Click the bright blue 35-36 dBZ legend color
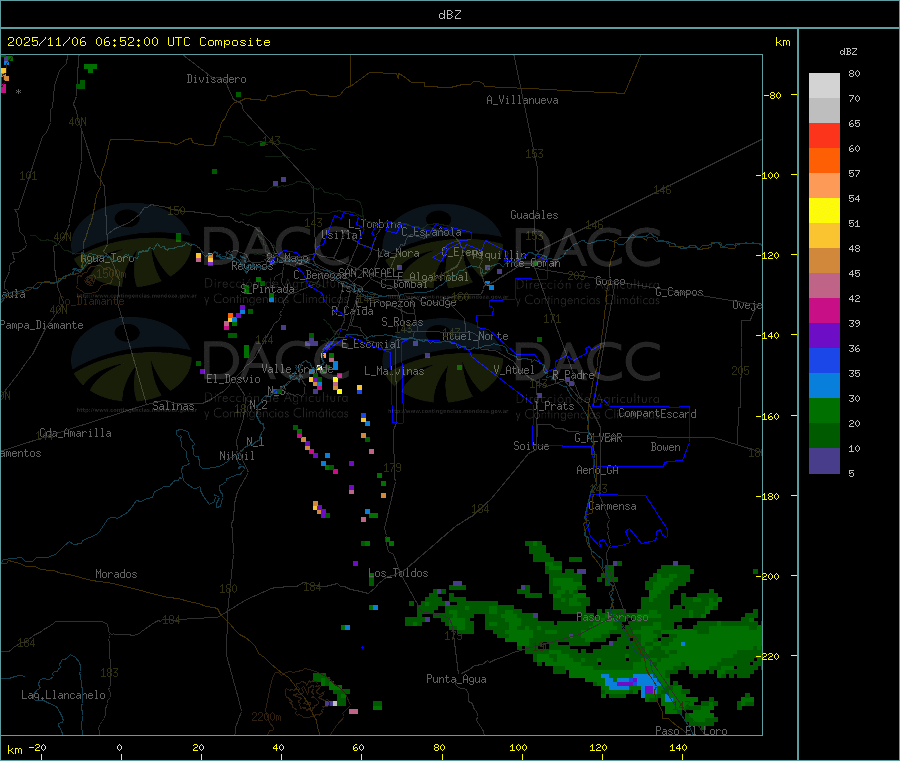This screenshot has height=761, width=900. tap(824, 360)
